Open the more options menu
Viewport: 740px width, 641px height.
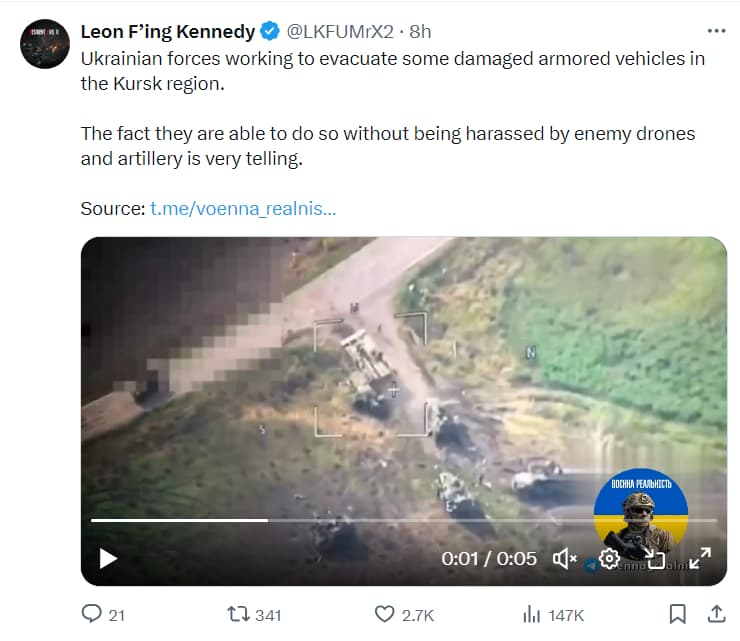716,31
